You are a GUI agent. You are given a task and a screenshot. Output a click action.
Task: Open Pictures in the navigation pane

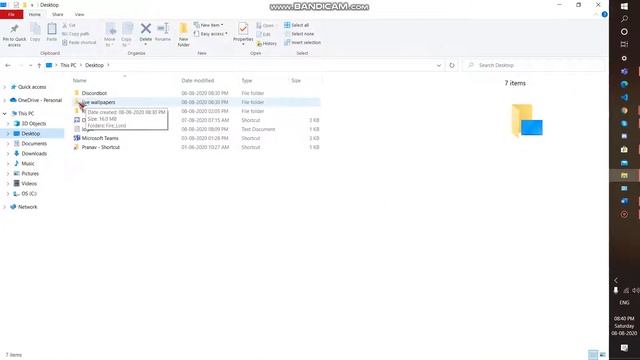coord(30,173)
